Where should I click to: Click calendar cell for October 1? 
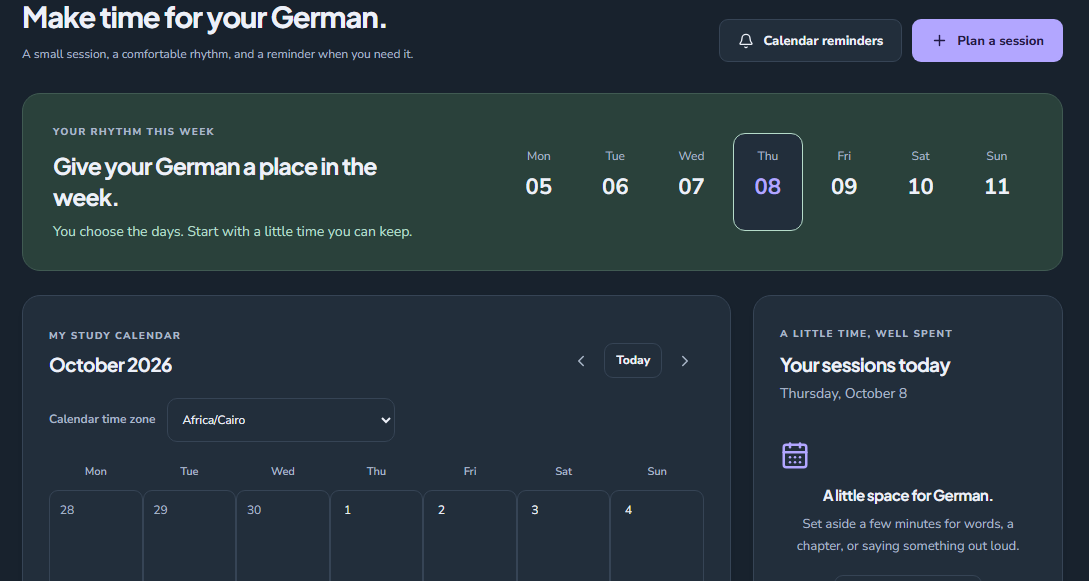click(376, 535)
